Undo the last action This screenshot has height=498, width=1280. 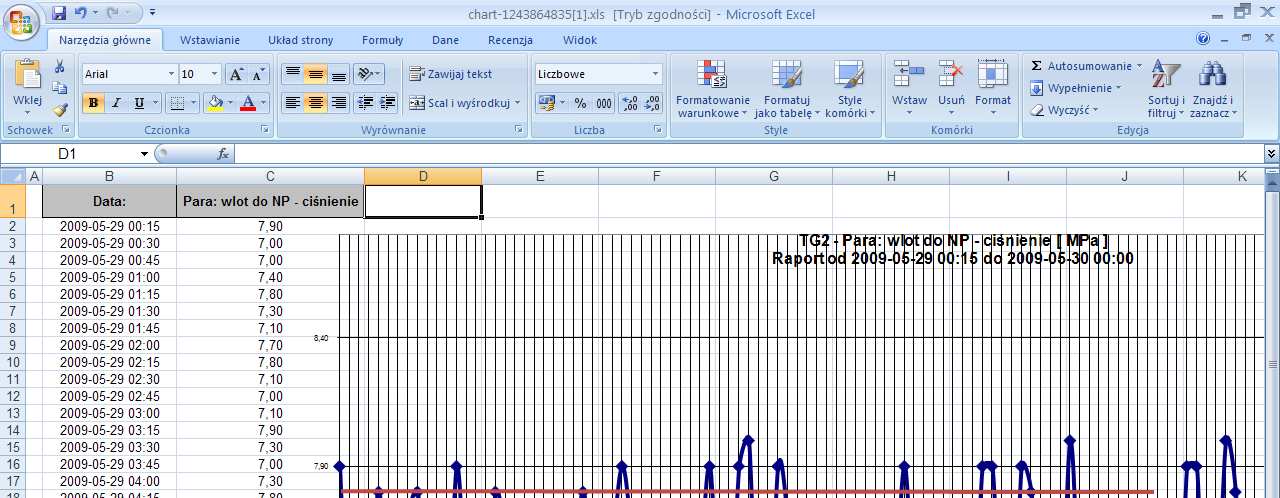80,14
